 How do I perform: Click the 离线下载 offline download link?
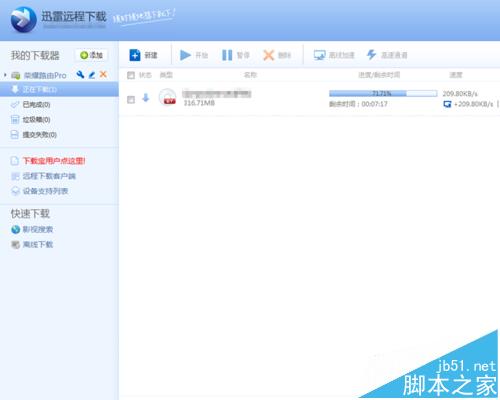click(x=38, y=244)
